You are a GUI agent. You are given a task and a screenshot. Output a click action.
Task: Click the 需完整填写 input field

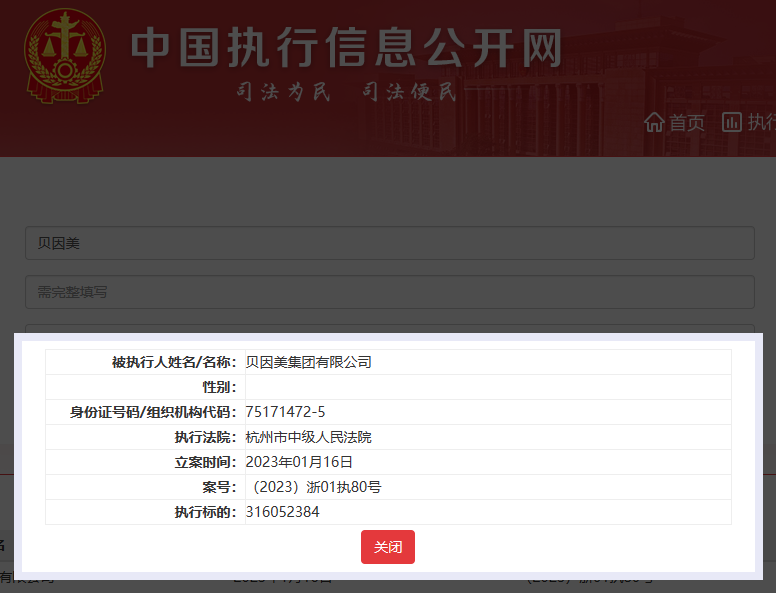pos(389,292)
